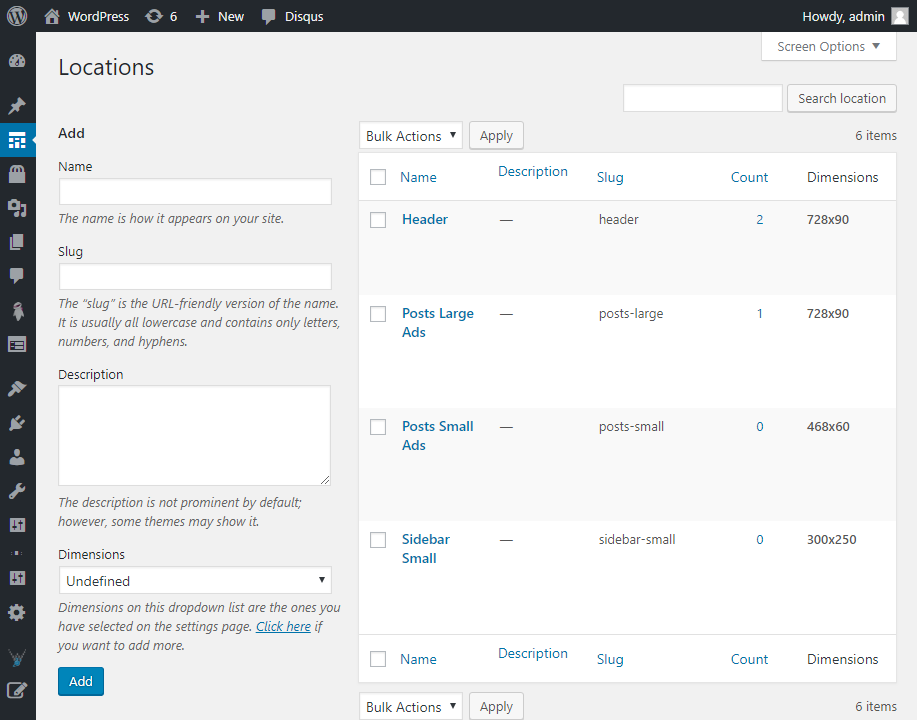
Task: Visit site via the home icon
Action: pos(52,16)
